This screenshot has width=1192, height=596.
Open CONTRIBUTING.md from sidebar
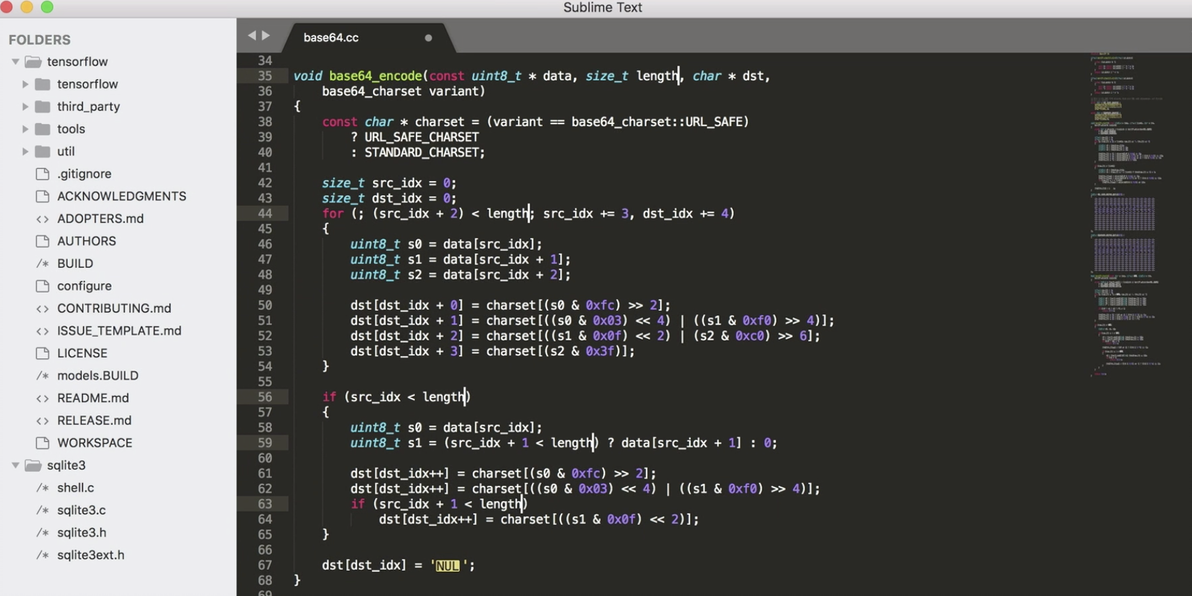point(114,309)
